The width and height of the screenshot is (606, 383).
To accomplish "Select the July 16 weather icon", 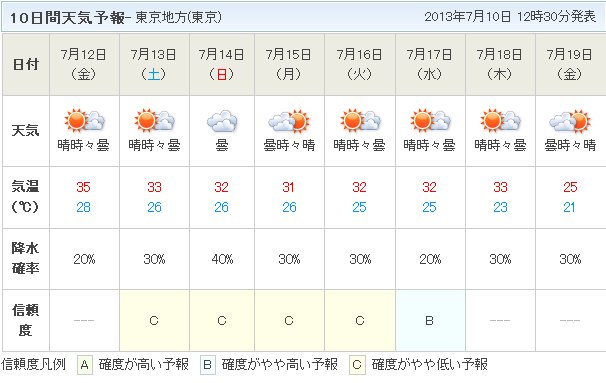I will (x=360, y=120).
